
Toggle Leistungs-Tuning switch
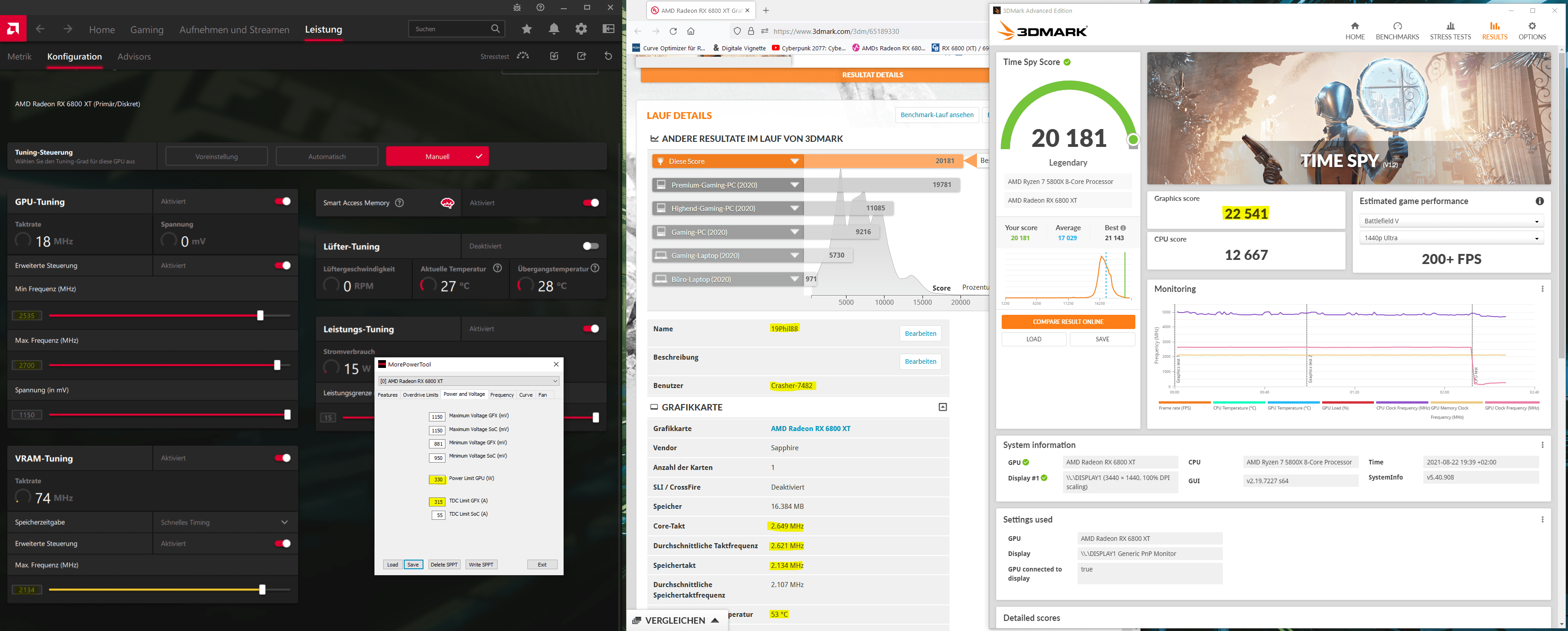591,329
